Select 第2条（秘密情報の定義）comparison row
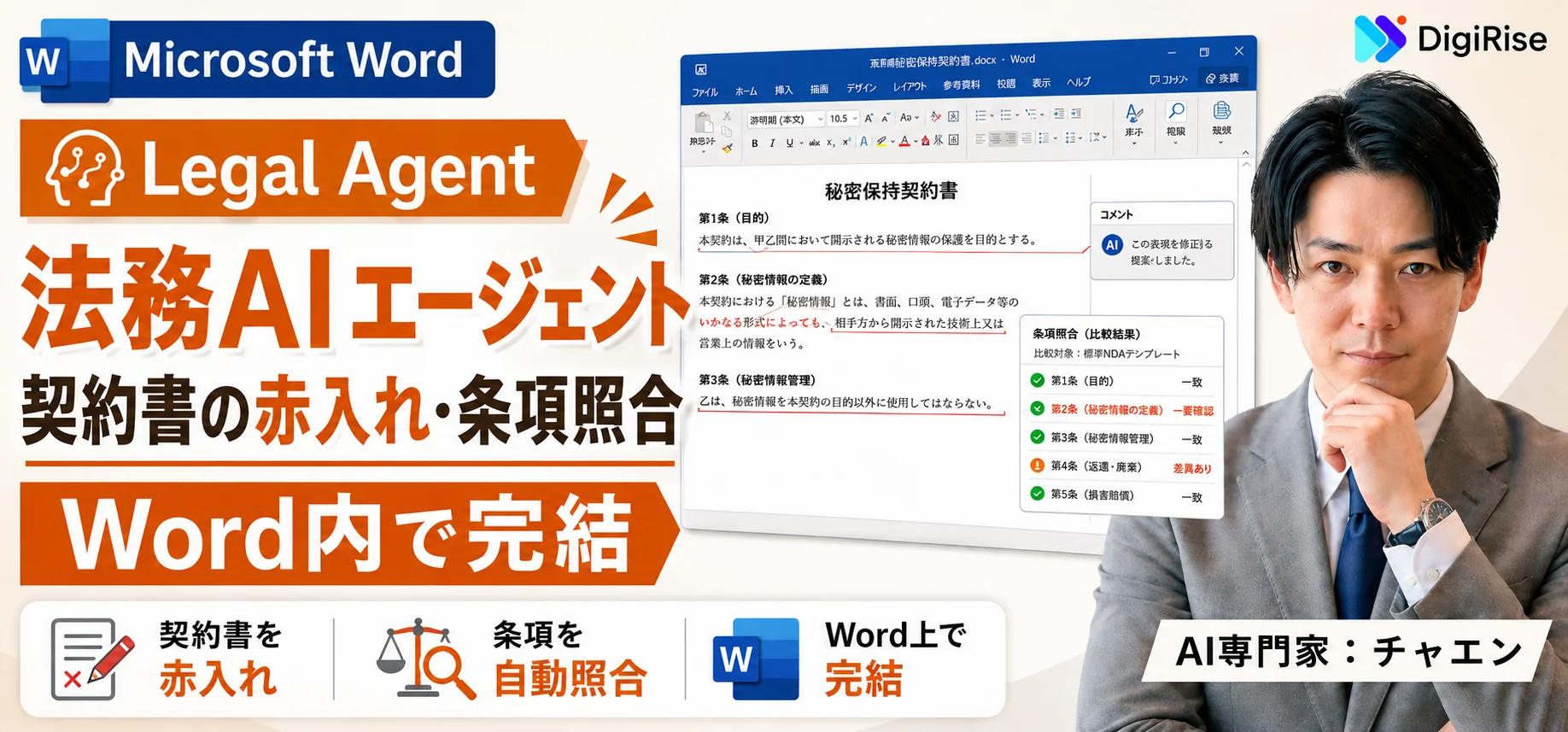 tap(1121, 409)
